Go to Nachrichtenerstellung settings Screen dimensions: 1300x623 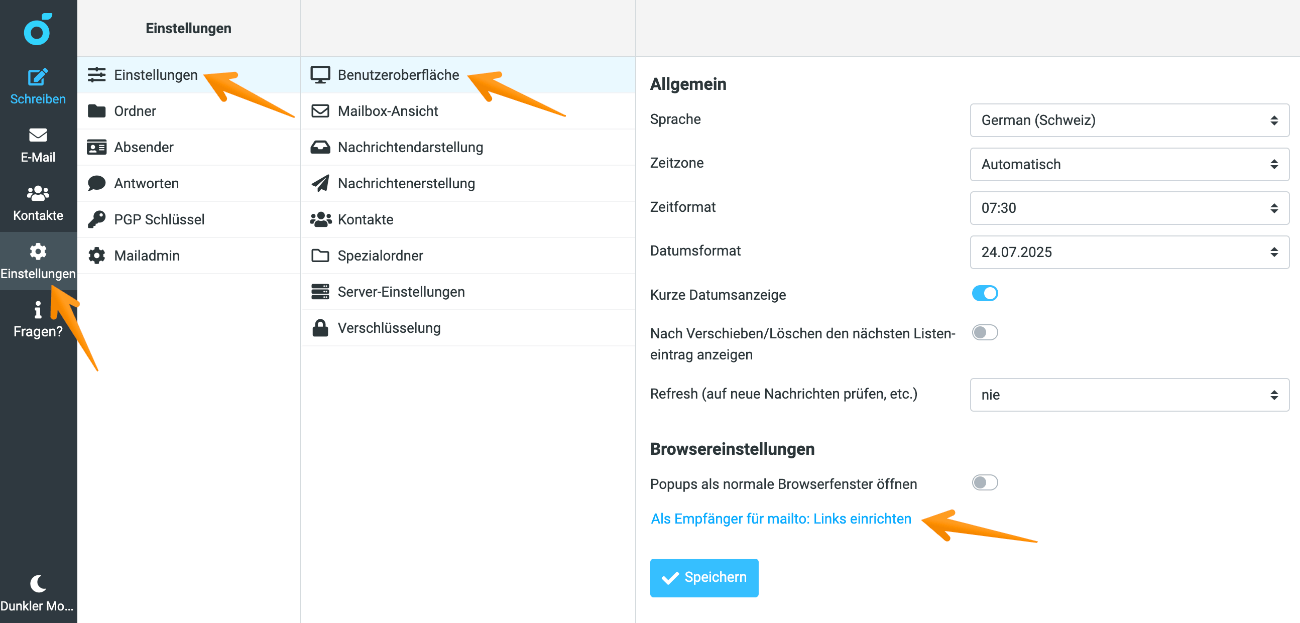pos(406,183)
